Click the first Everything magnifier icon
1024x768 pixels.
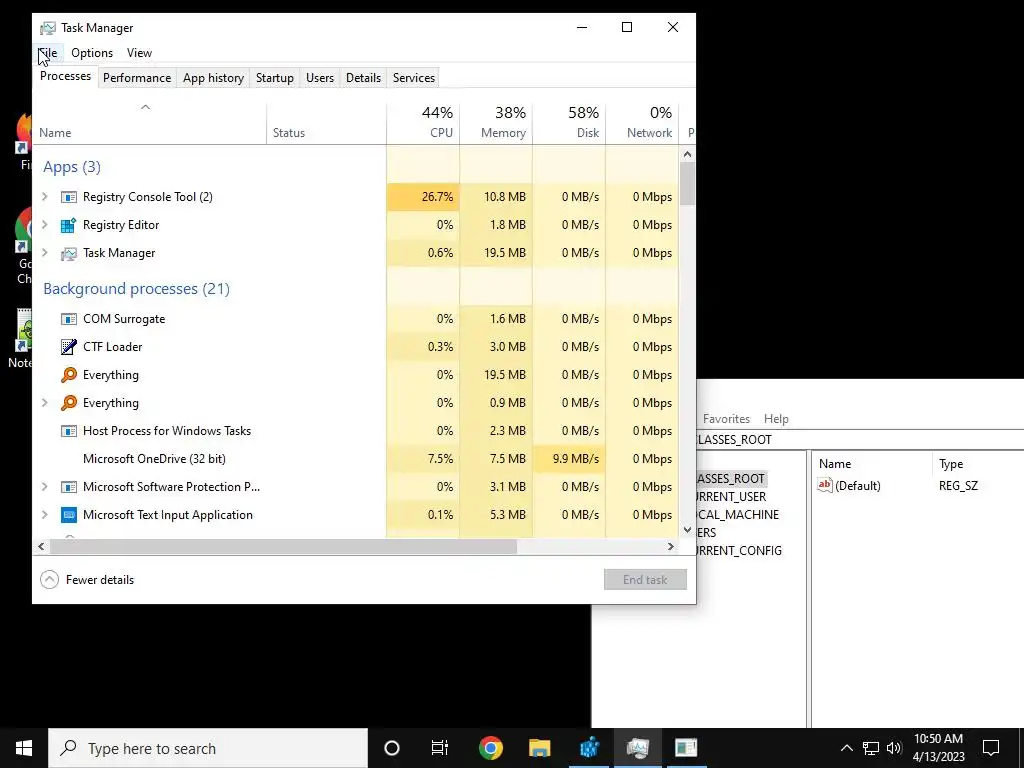pos(69,375)
